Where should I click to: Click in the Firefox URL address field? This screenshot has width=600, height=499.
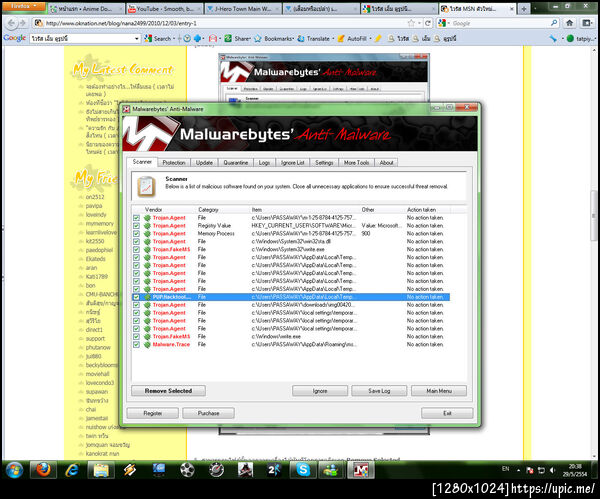point(226,23)
